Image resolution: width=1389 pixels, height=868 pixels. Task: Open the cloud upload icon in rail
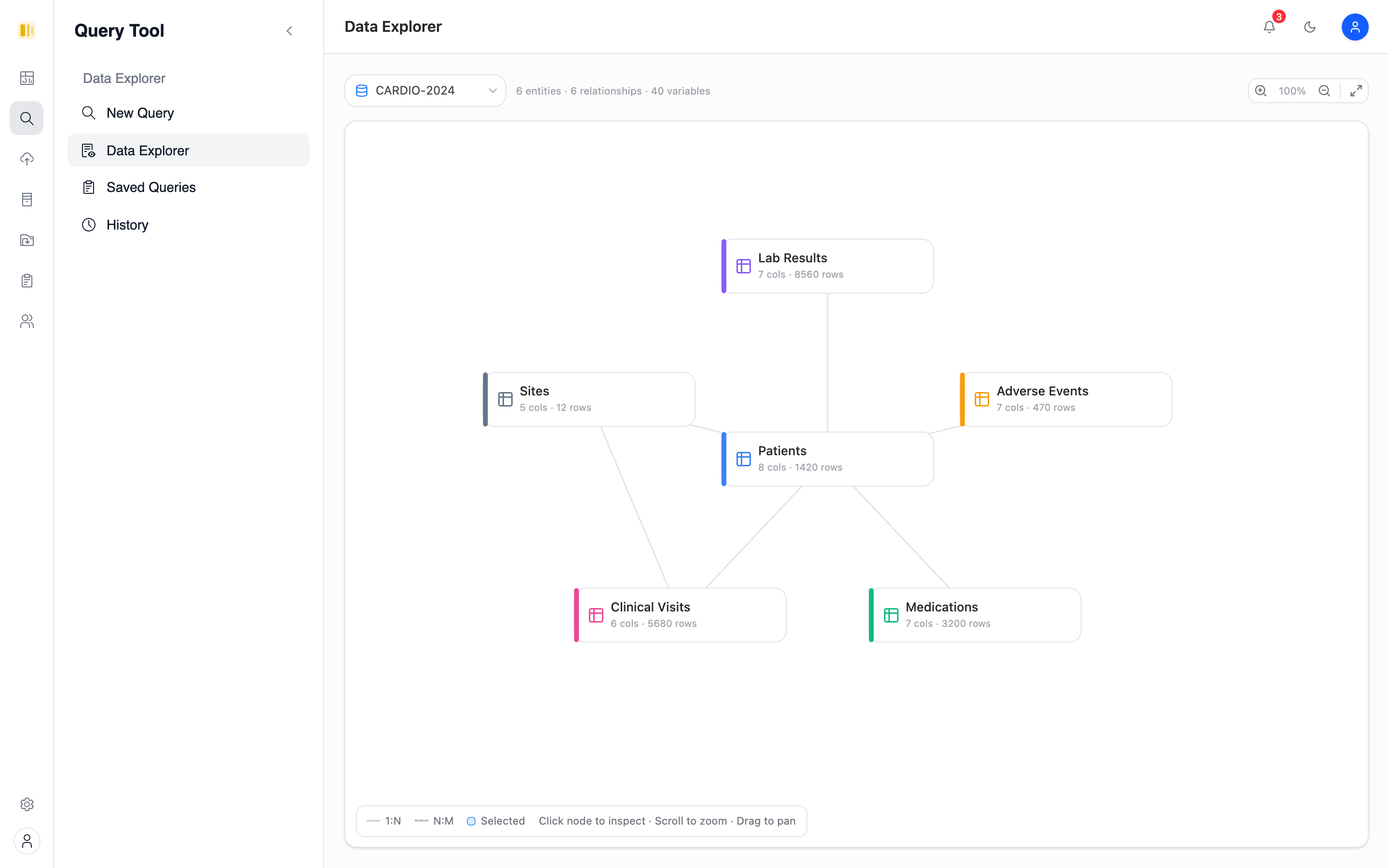coord(27,159)
